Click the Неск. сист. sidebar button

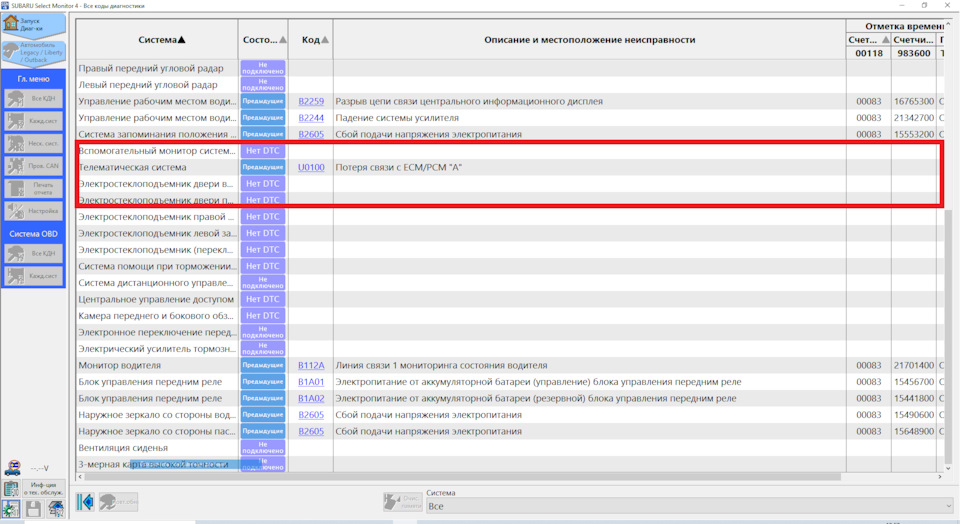coord(34,143)
